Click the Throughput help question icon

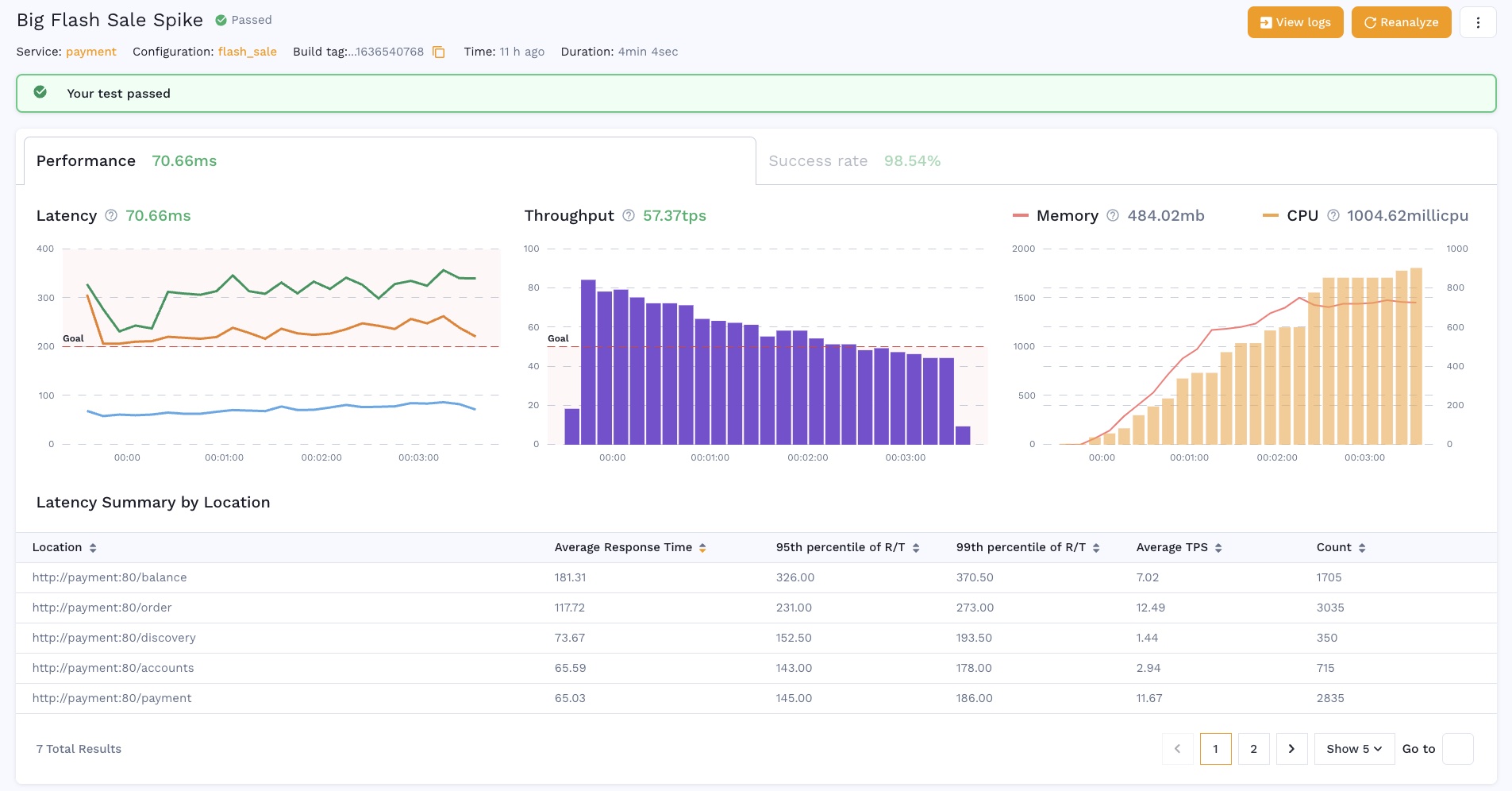629,215
